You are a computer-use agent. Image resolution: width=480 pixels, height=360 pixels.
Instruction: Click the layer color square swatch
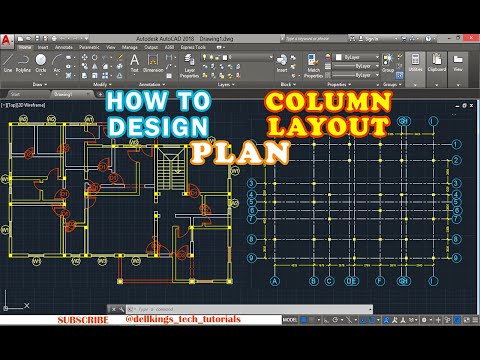[225, 57]
